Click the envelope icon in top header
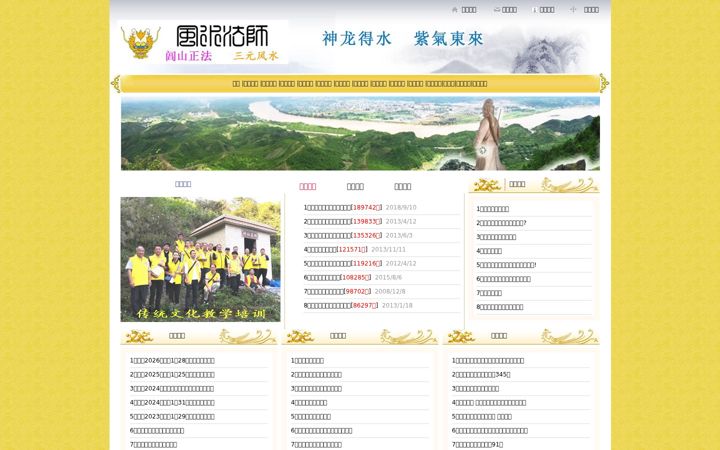Image resolution: width=720 pixels, height=450 pixels. [497, 10]
